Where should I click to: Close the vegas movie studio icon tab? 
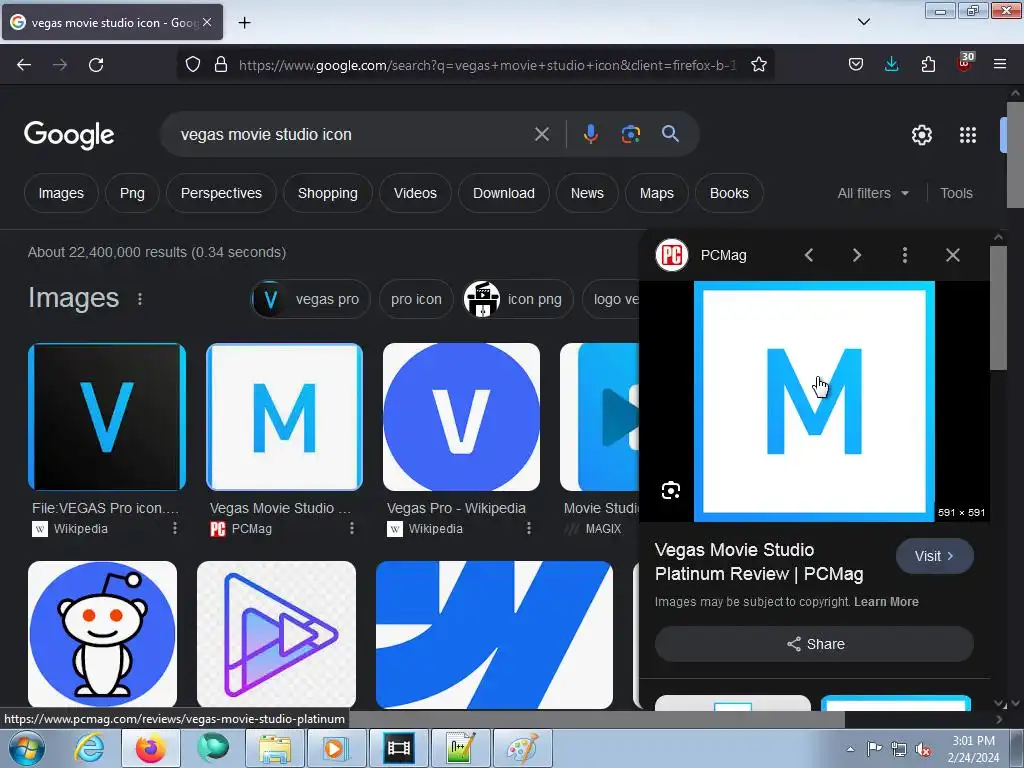pos(207,22)
